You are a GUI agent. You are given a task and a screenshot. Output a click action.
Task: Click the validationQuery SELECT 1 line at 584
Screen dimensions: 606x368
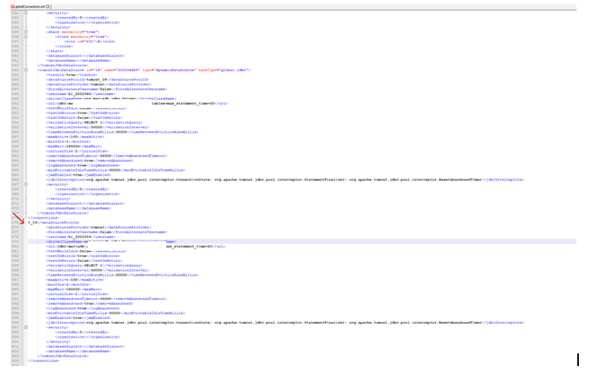tap(94, 266)
